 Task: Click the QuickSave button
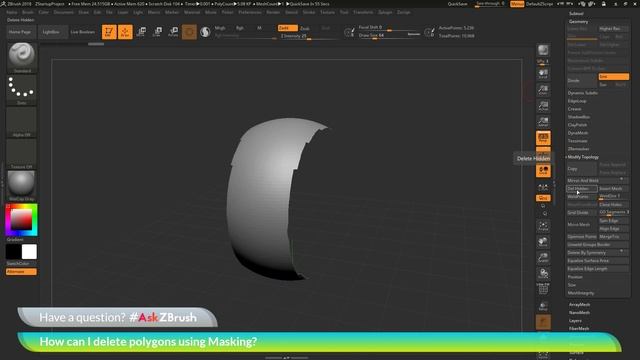pos(458,4)
